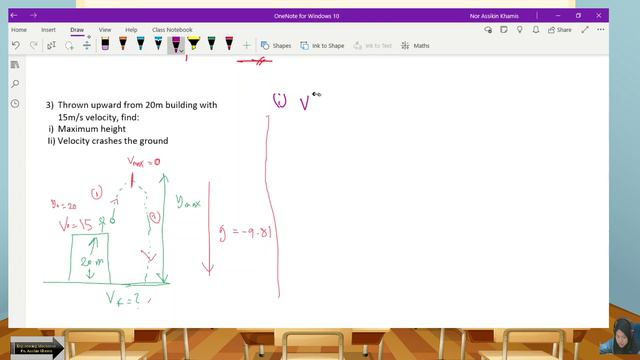640x360 pixels.
Task: Toggle Ink to Shape conversion
Action: point(322,45)
